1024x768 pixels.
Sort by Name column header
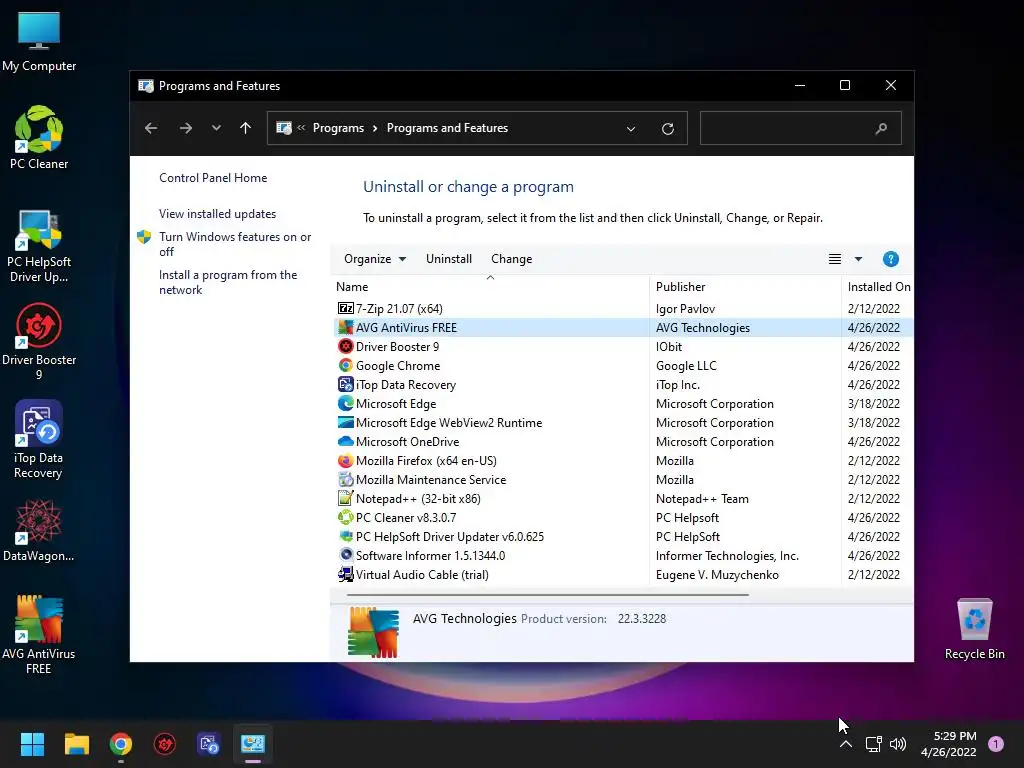[490, 287]
